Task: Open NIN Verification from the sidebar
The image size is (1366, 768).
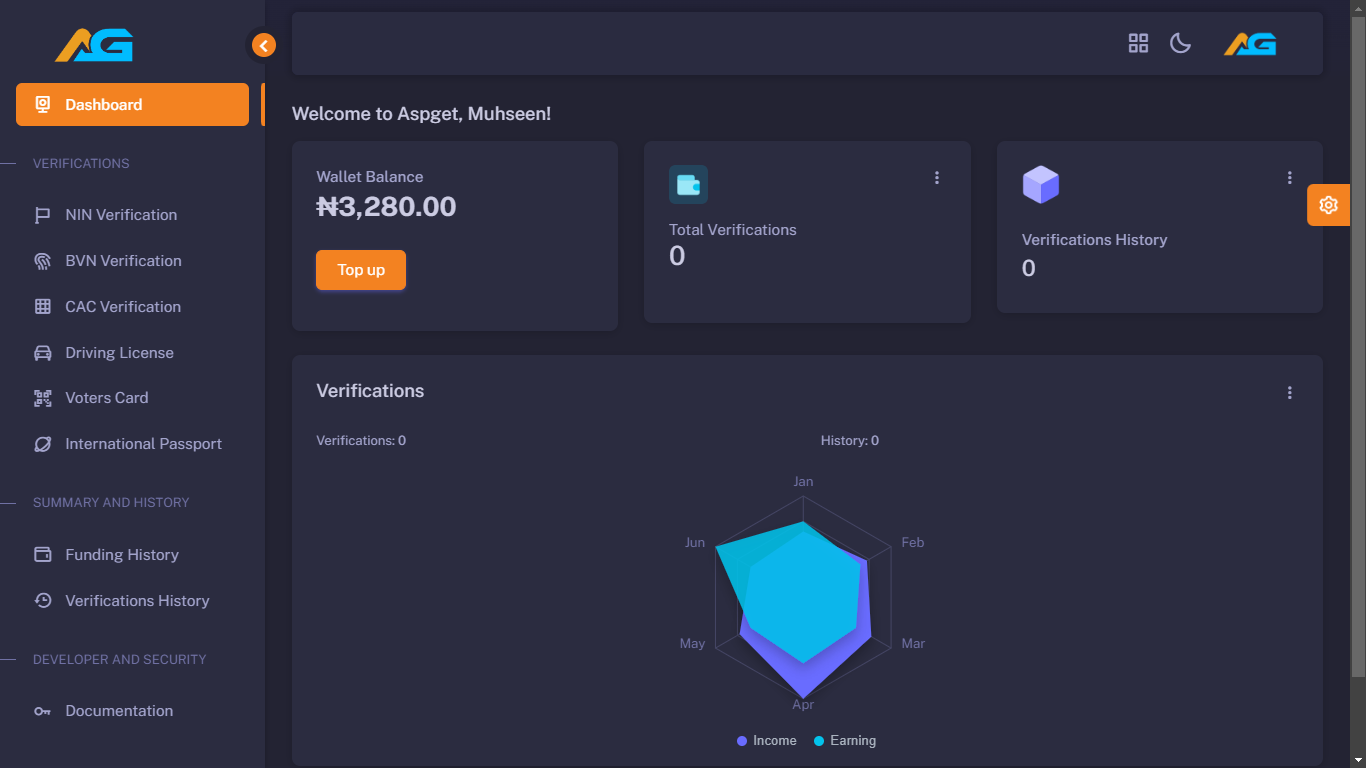Action: coord(121,215)
